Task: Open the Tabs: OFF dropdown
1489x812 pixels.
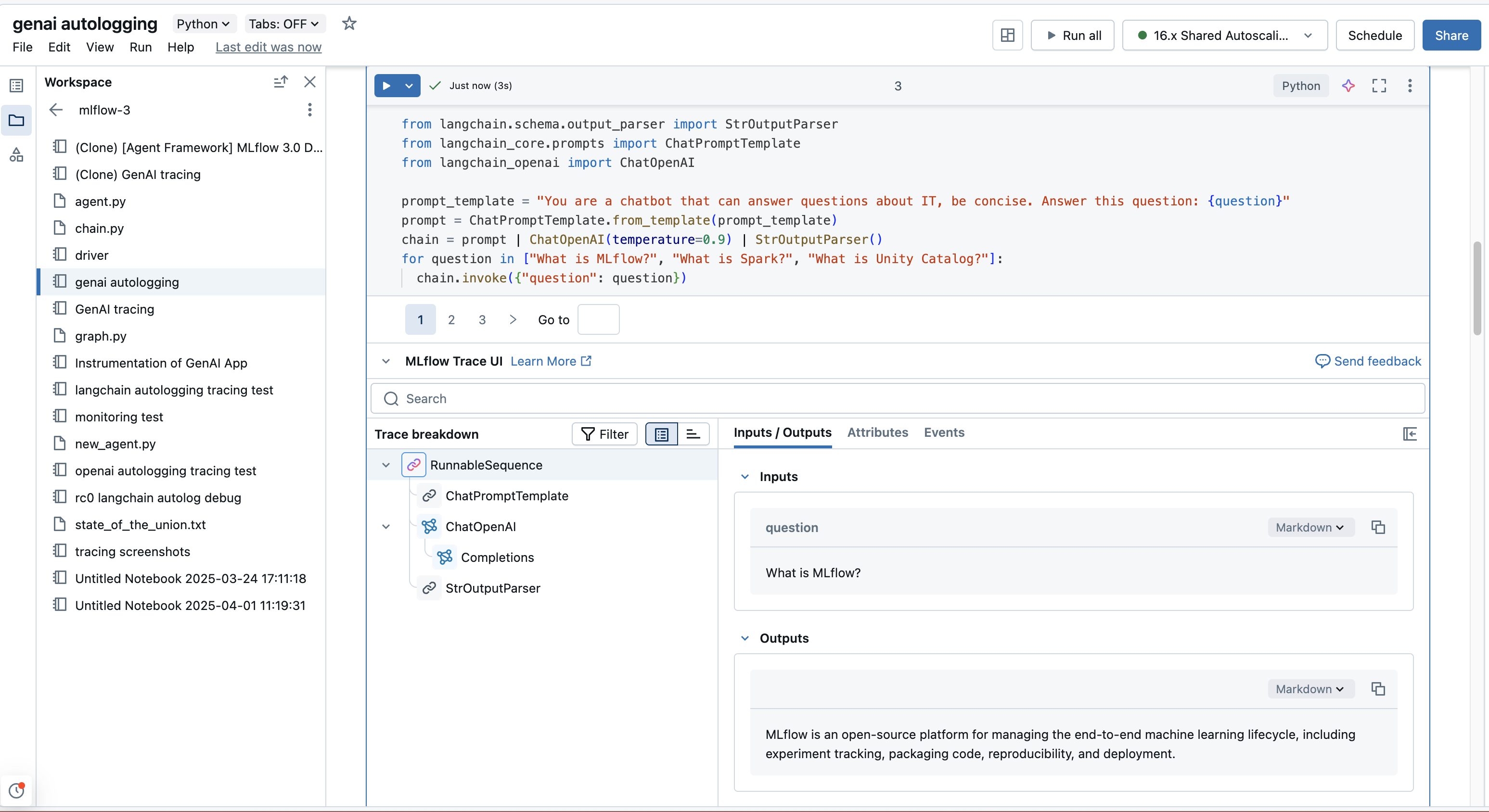Action: point(284,24)
